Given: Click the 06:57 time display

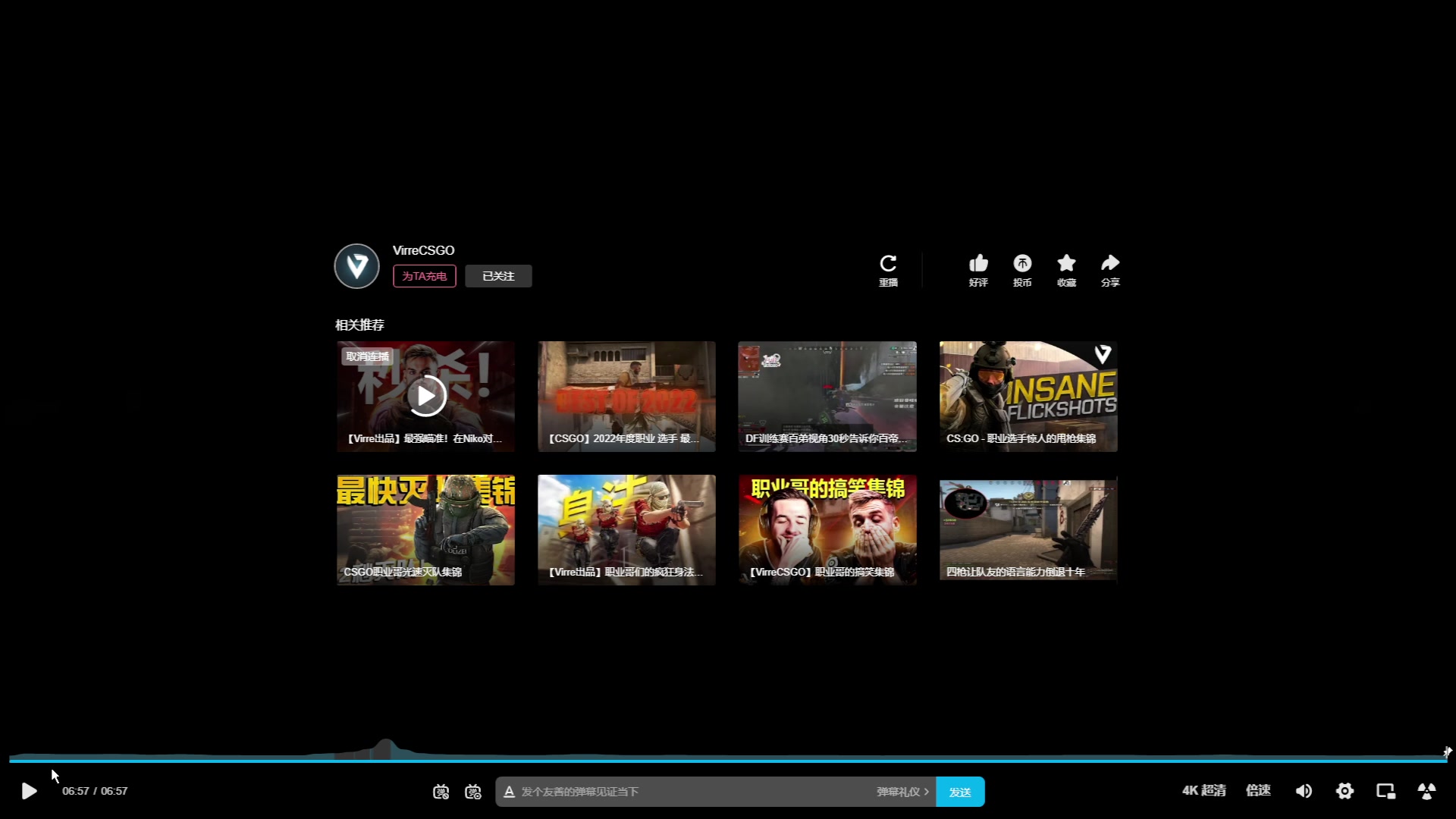Looking at the screenshot, I should pyautogui.click(x=95, y=791).
